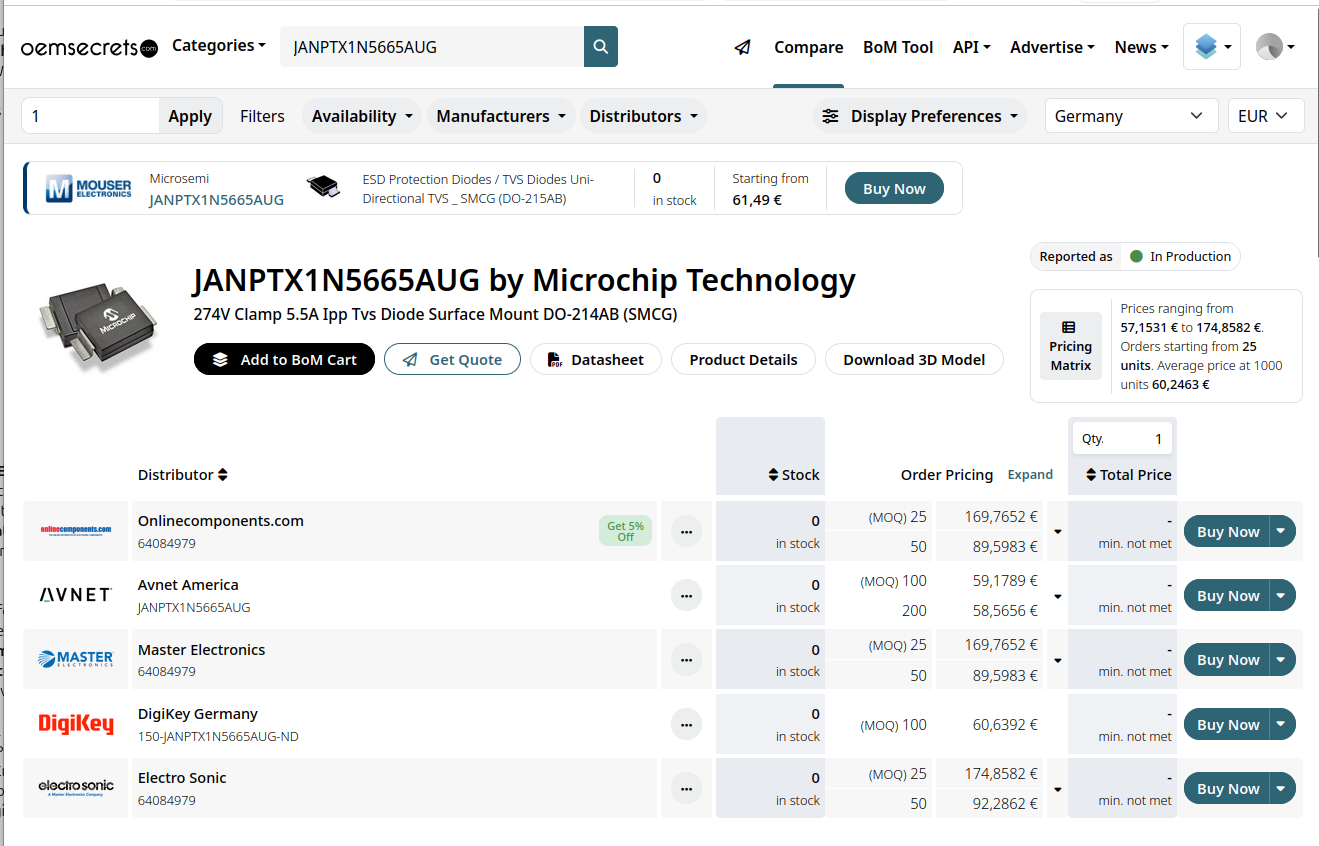Open more options for DigiKey Germany row
Image resolution: width=1319 pixels, height=846 pixels.
click(x=686, y=725)
